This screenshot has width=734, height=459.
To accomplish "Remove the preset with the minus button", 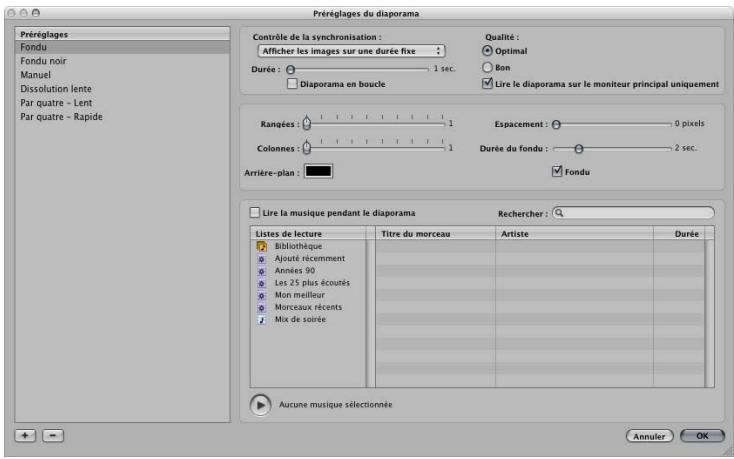I will [53, 436].
